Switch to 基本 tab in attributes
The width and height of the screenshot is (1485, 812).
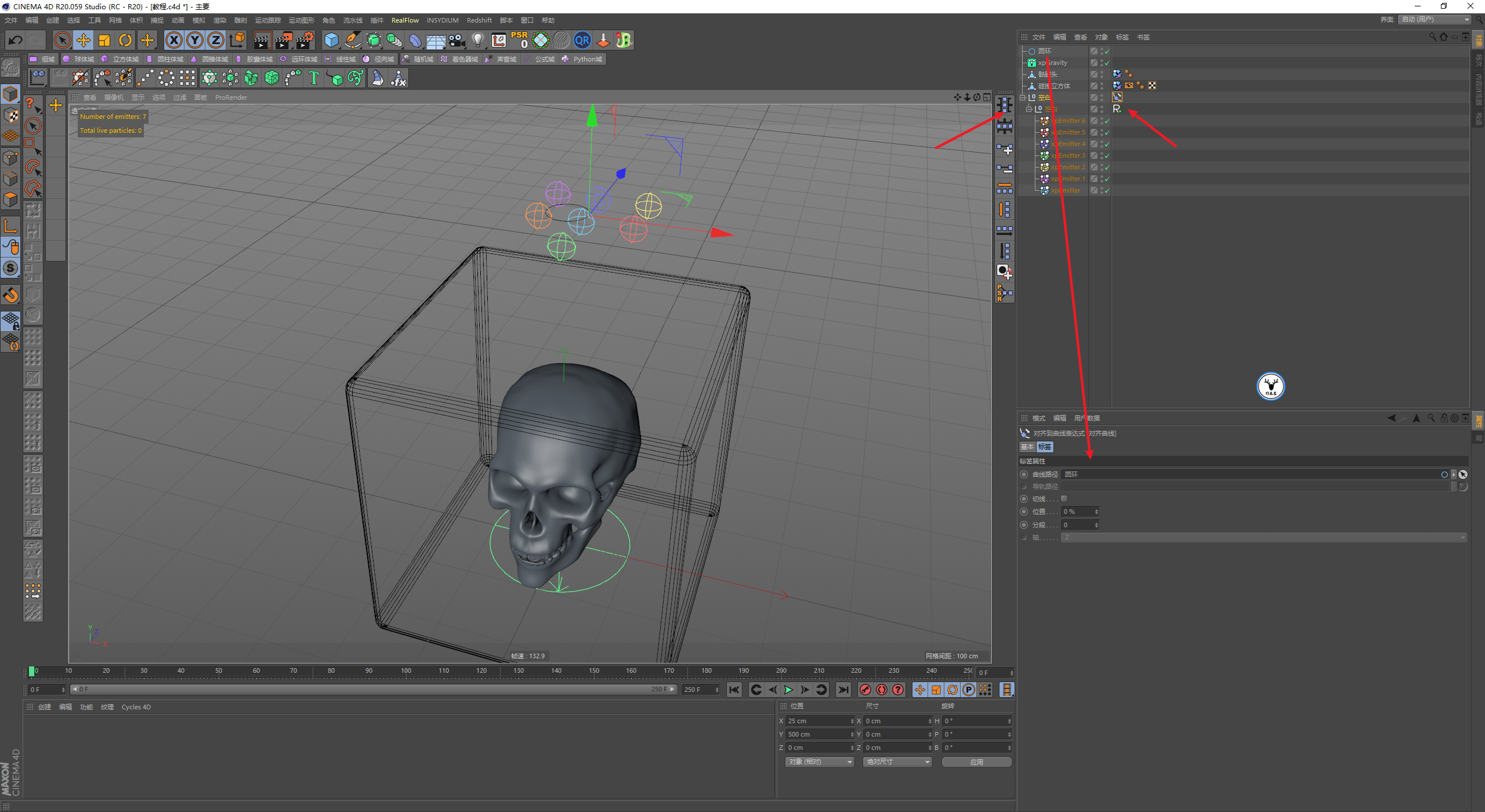click(x=1027, y=447)
